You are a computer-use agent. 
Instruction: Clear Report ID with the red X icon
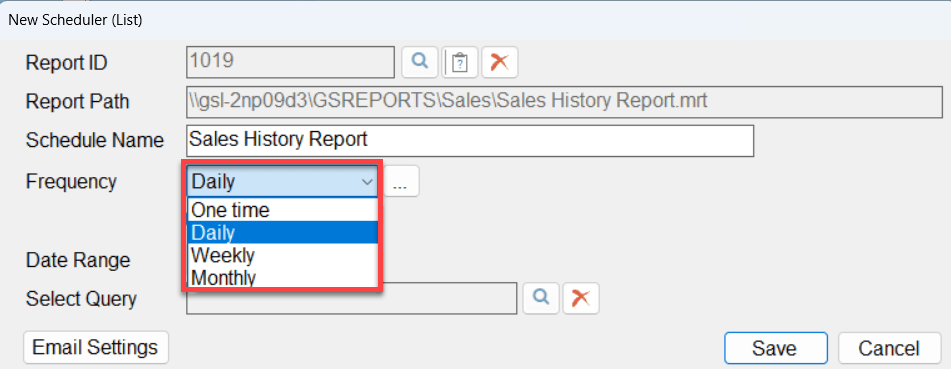[x=500, y=62]
